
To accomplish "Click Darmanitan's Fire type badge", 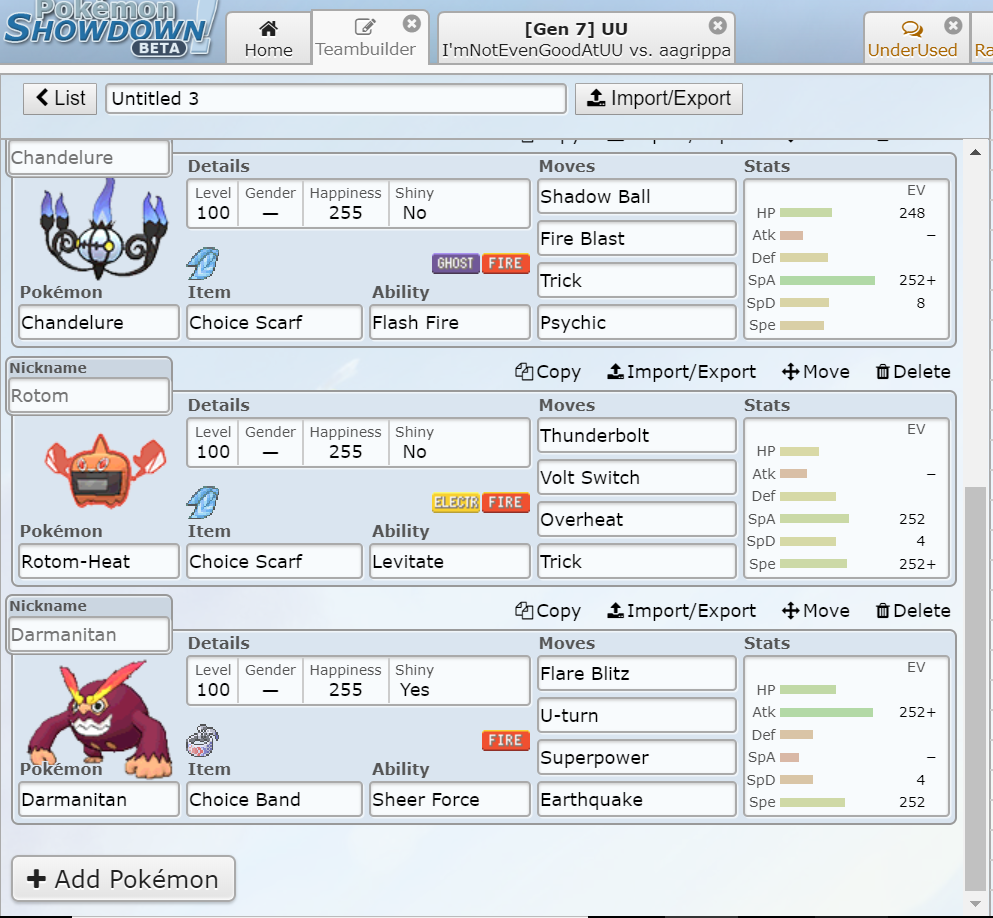I will click(505, 740).
